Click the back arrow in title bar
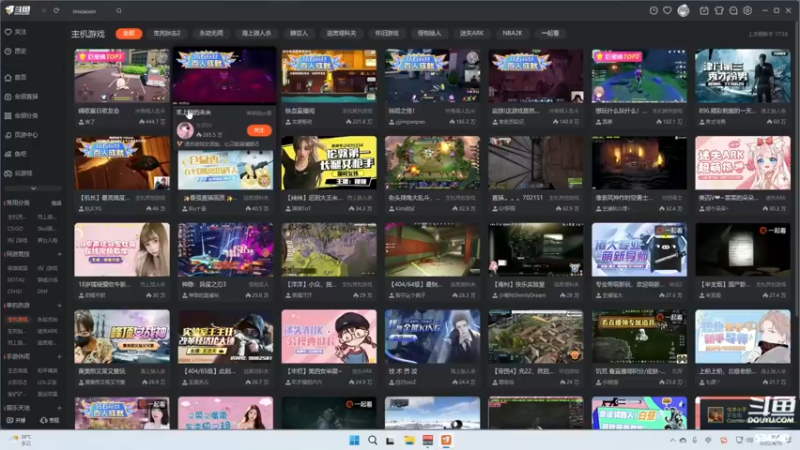The image size is (800, 450). (44, 10)
